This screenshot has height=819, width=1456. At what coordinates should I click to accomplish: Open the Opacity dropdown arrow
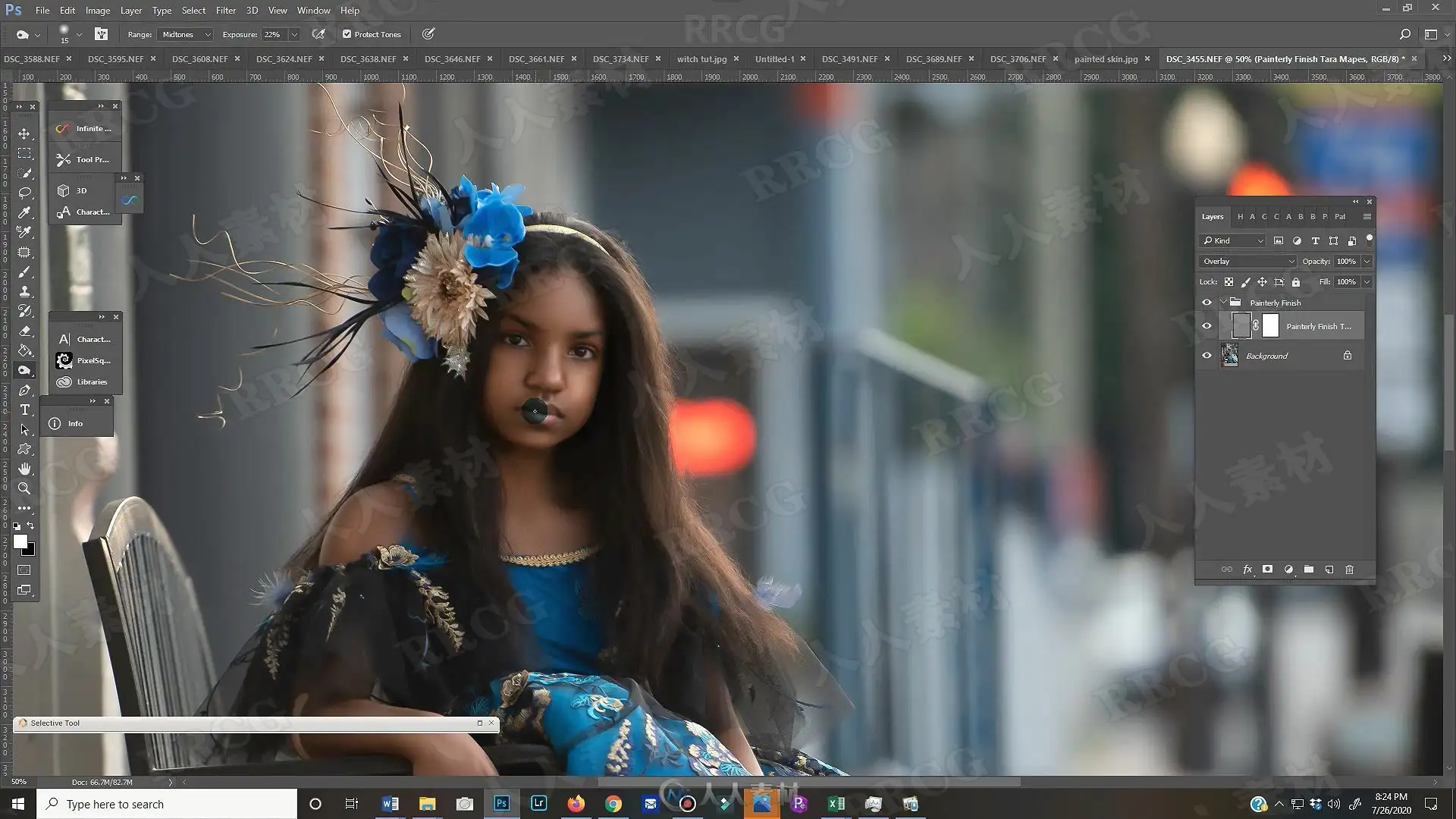pos(1367,261)
